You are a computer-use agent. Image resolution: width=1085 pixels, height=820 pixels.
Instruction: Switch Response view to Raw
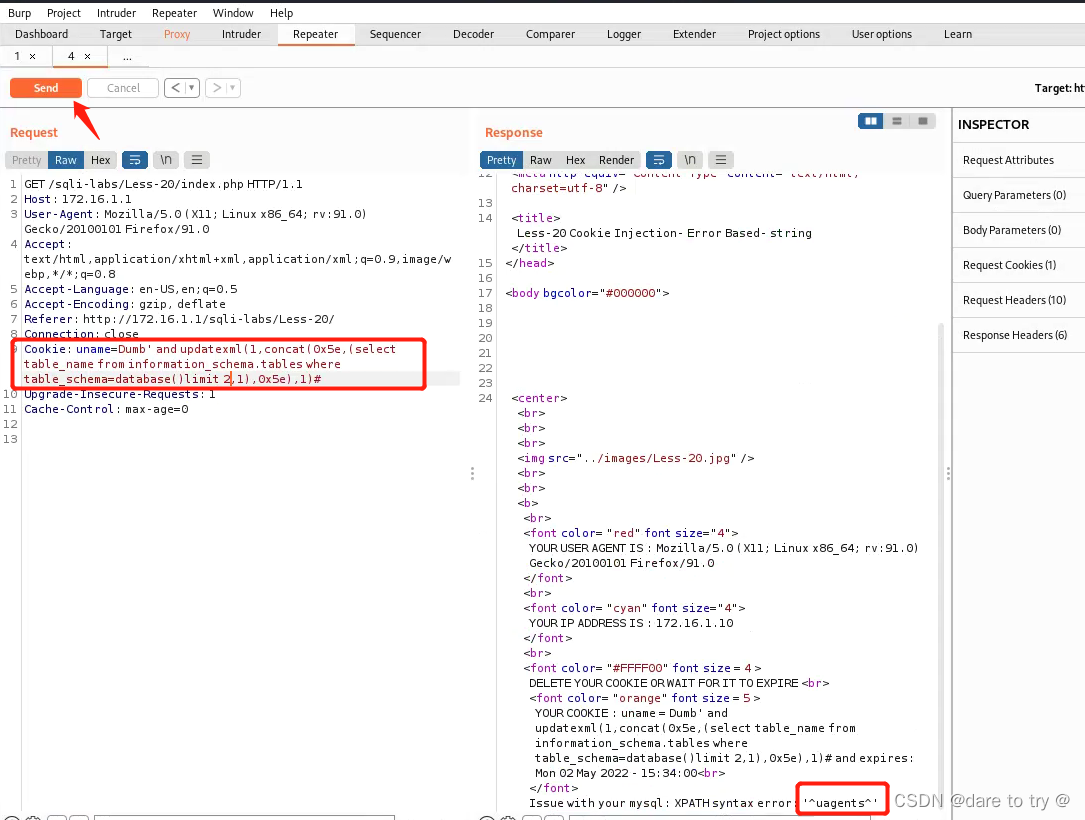tap(540, 160)
